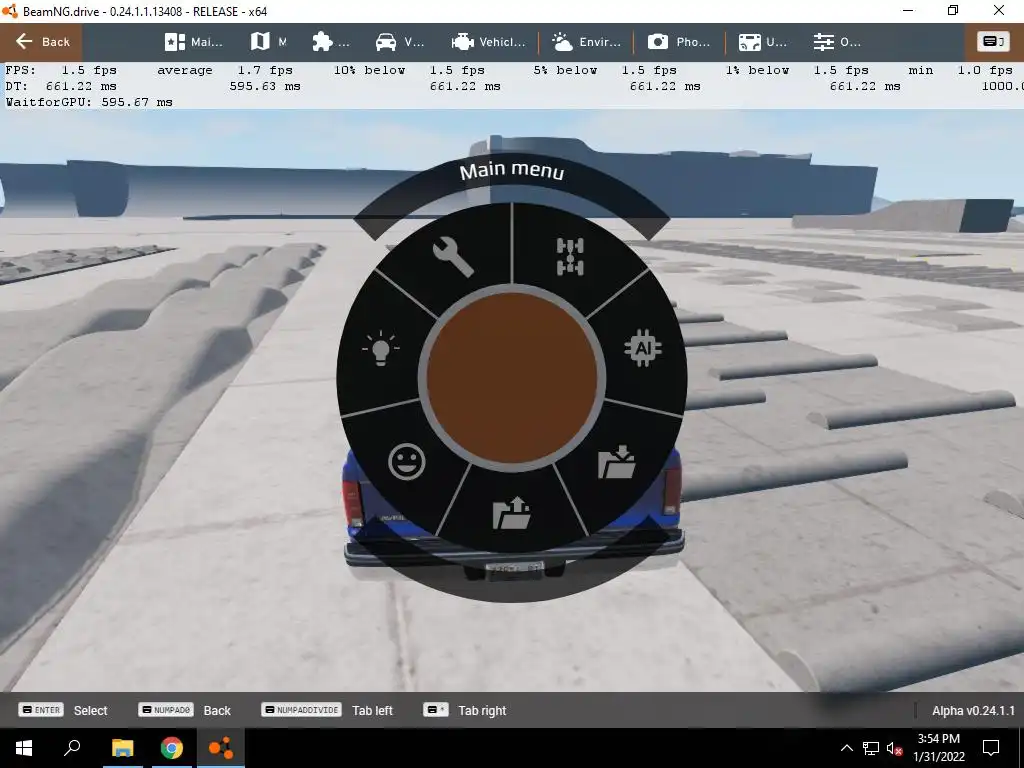Click the WaitforGPU performance readout

(89, 102)
